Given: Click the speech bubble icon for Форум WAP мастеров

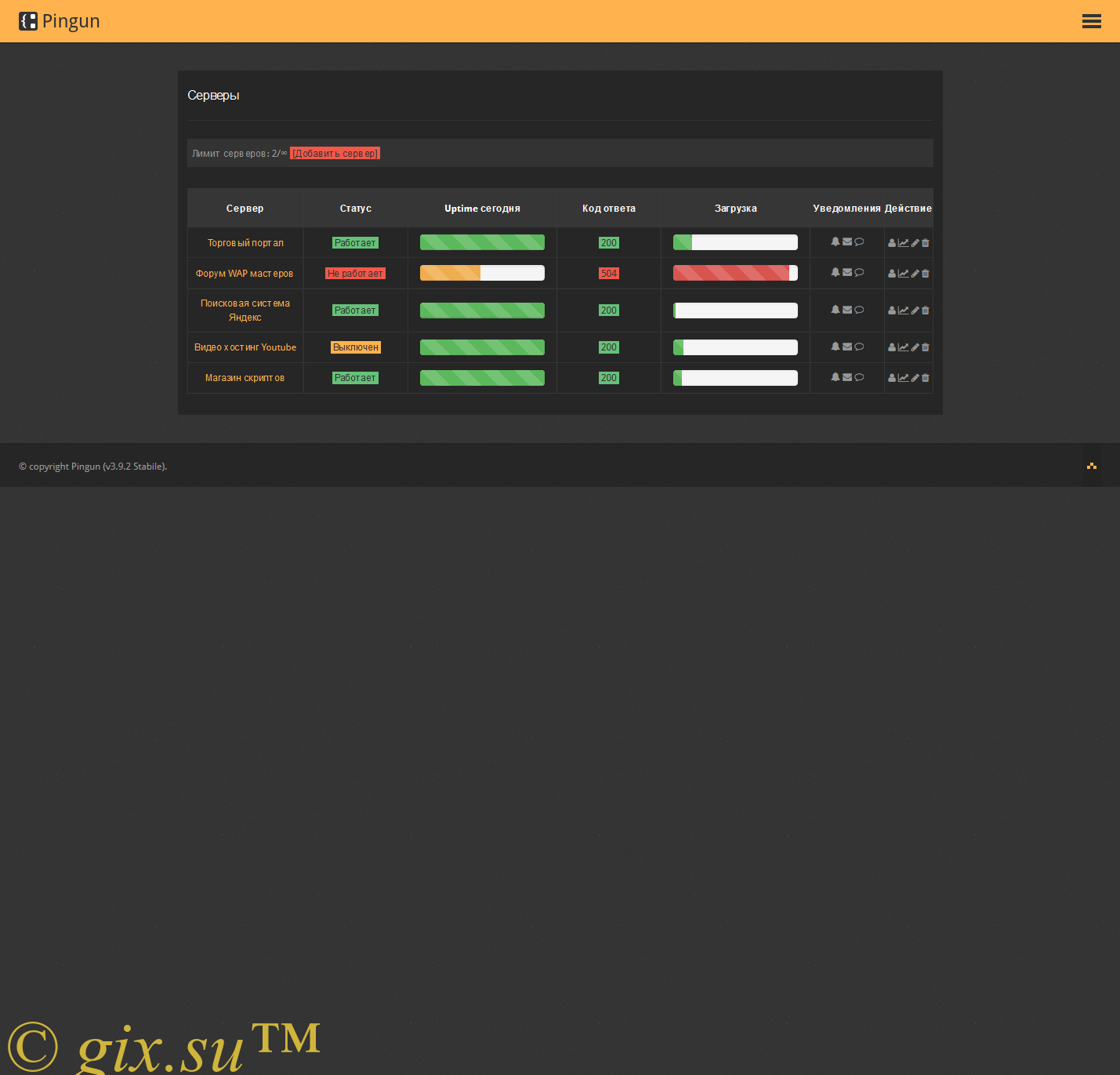Looking at the screenshot, I should 859,272.
